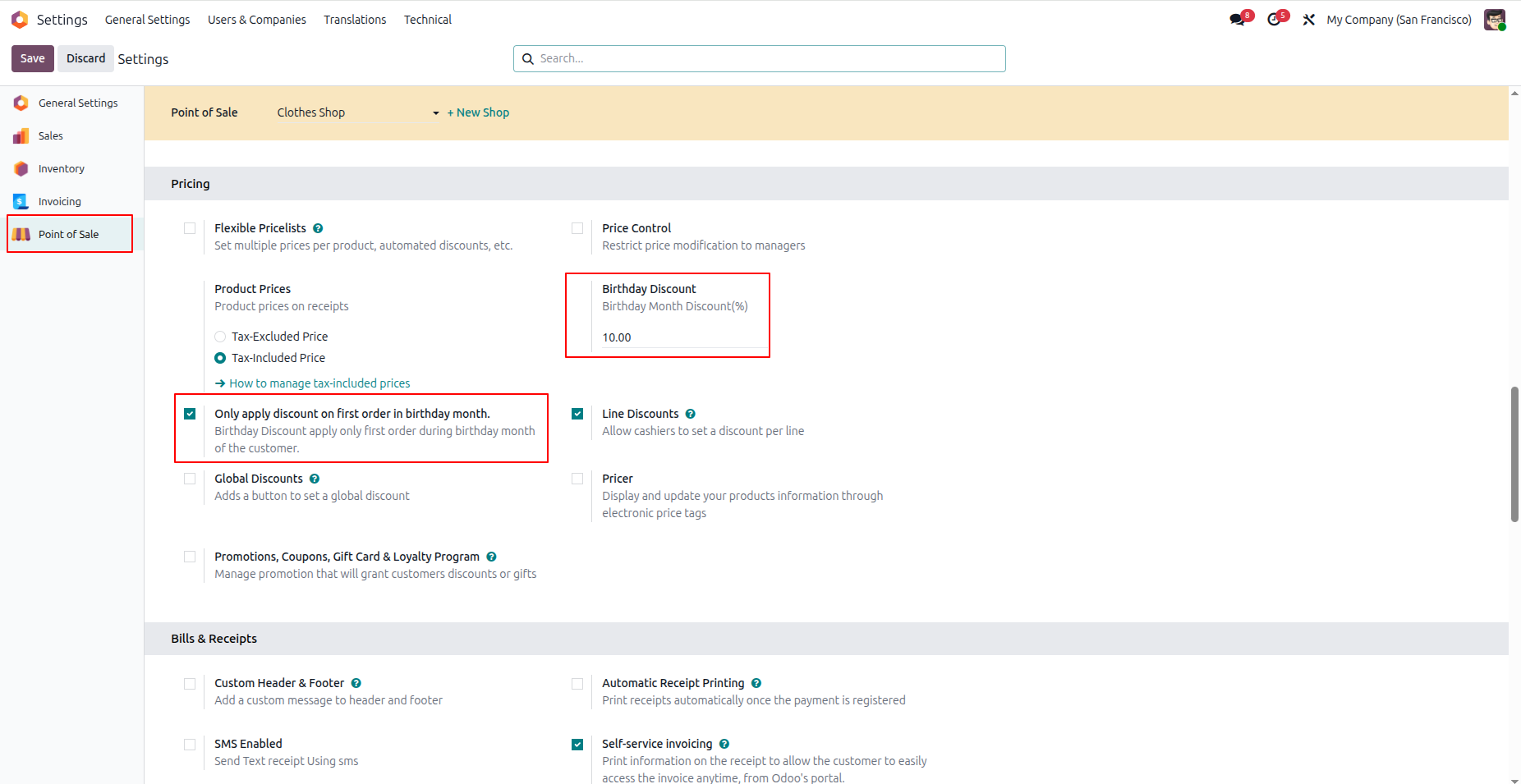Viewport: 1521px width, 784px height.
Task: Open the Technical menu
Action: coord(428,19)
